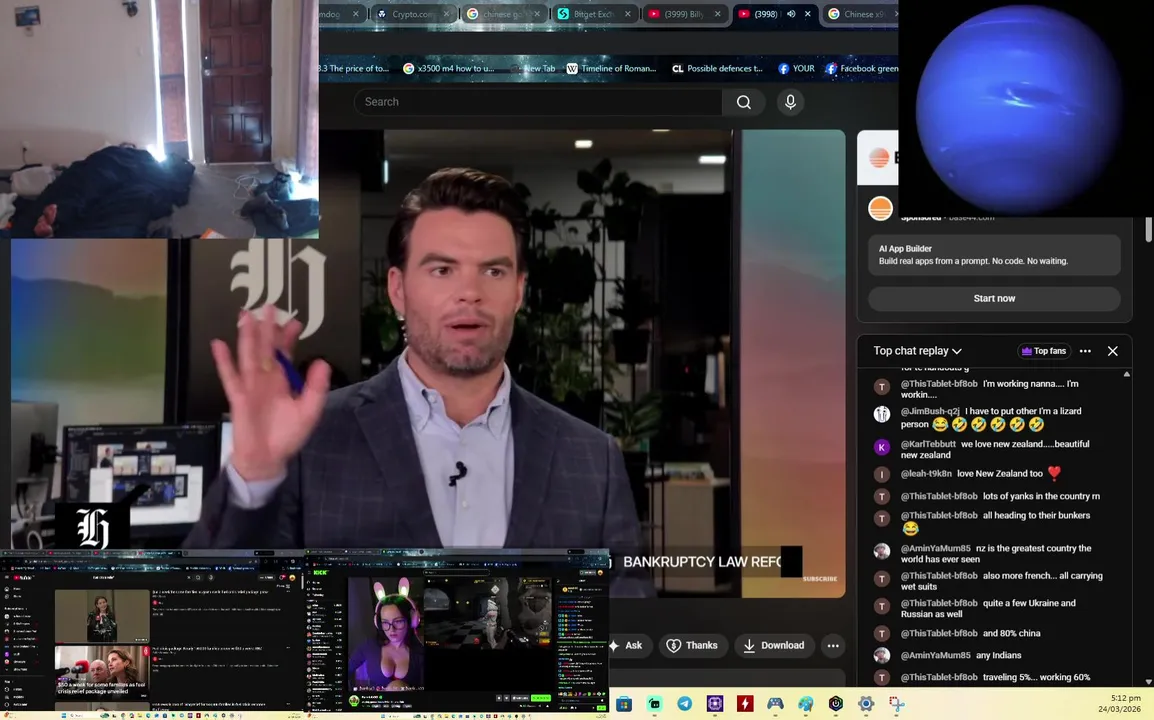Viewport: 1154px width, 720px height.
Task: Open the green chat bubble taskbar app
Action: (654, 704)
